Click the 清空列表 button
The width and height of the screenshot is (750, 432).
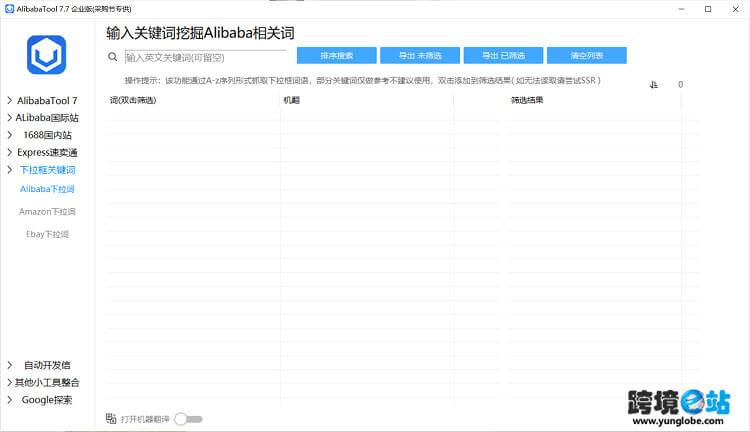pyautogui.click(x=586, y=55)
